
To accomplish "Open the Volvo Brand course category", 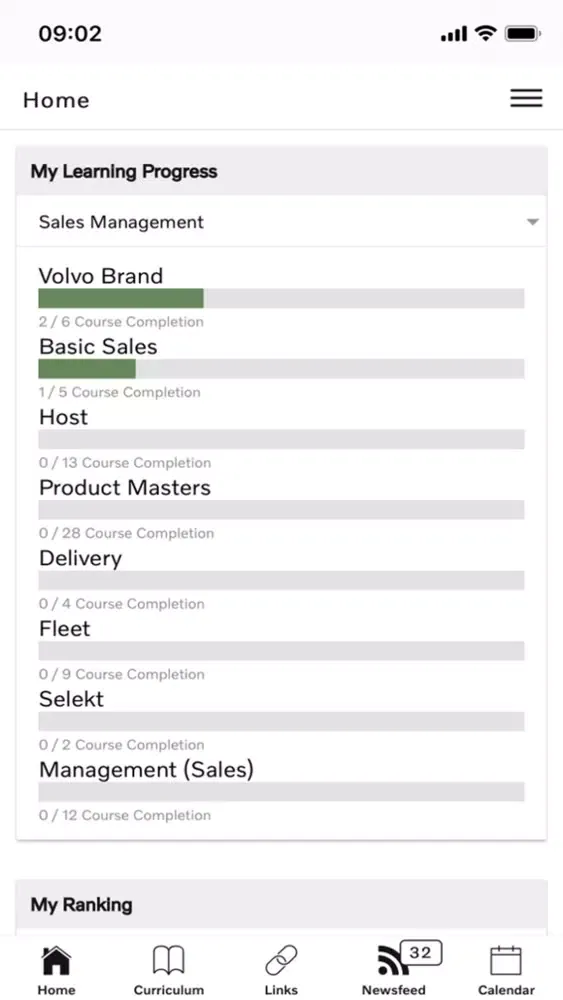I will 101,276.
